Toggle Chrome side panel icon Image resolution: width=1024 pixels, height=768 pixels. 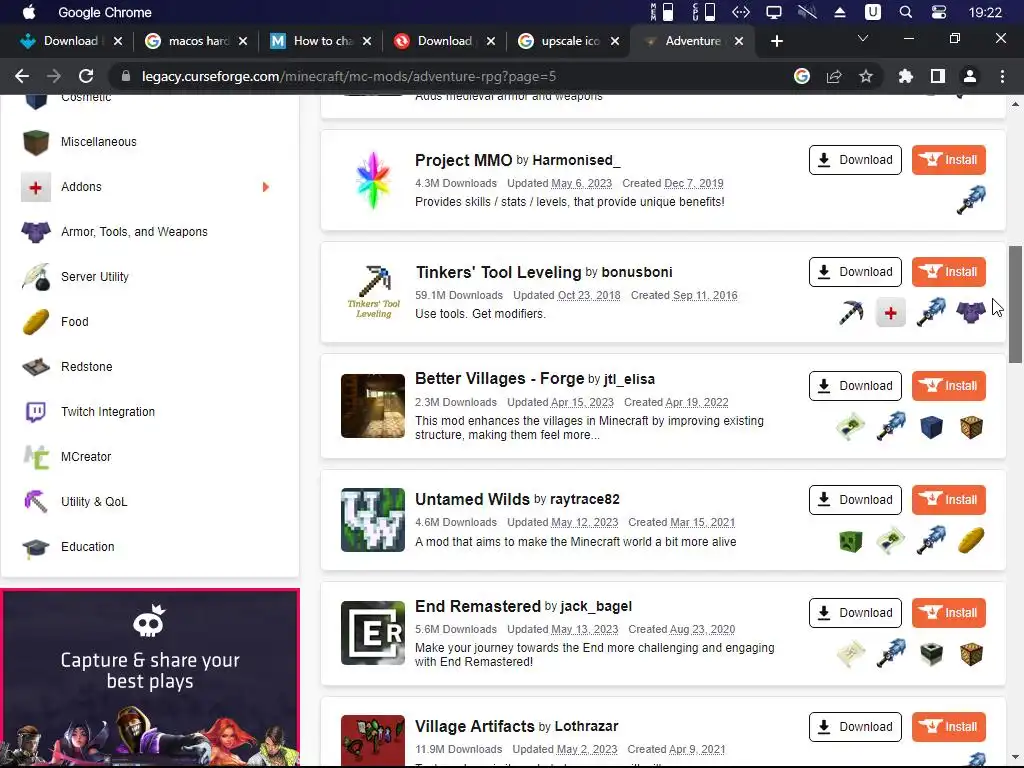938,76
